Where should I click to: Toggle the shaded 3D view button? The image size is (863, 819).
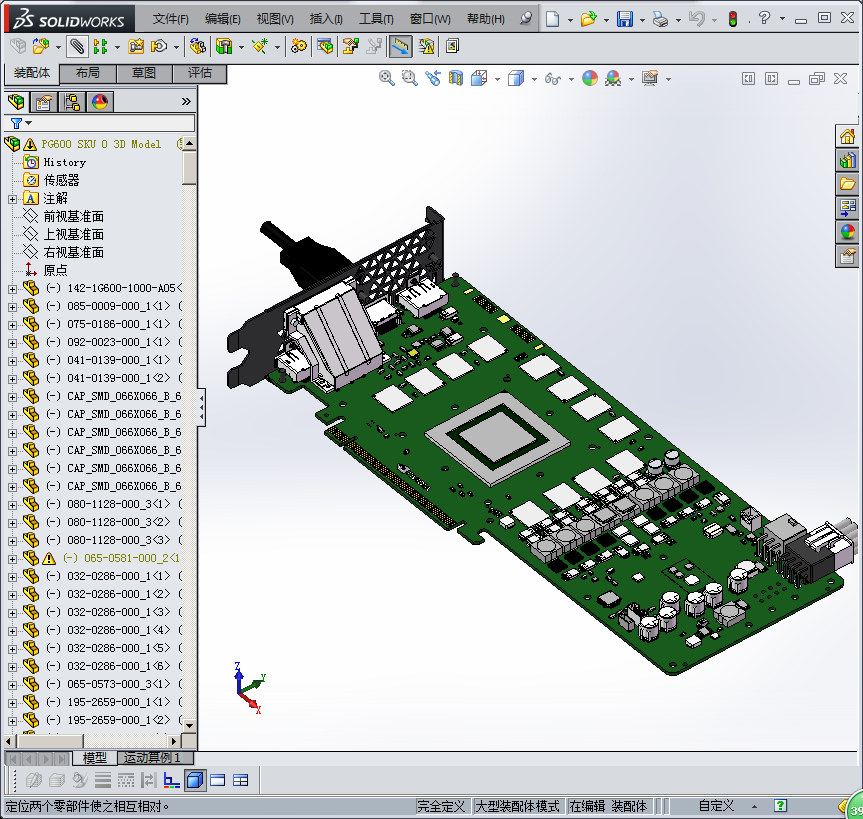click(x=195, y=780)
